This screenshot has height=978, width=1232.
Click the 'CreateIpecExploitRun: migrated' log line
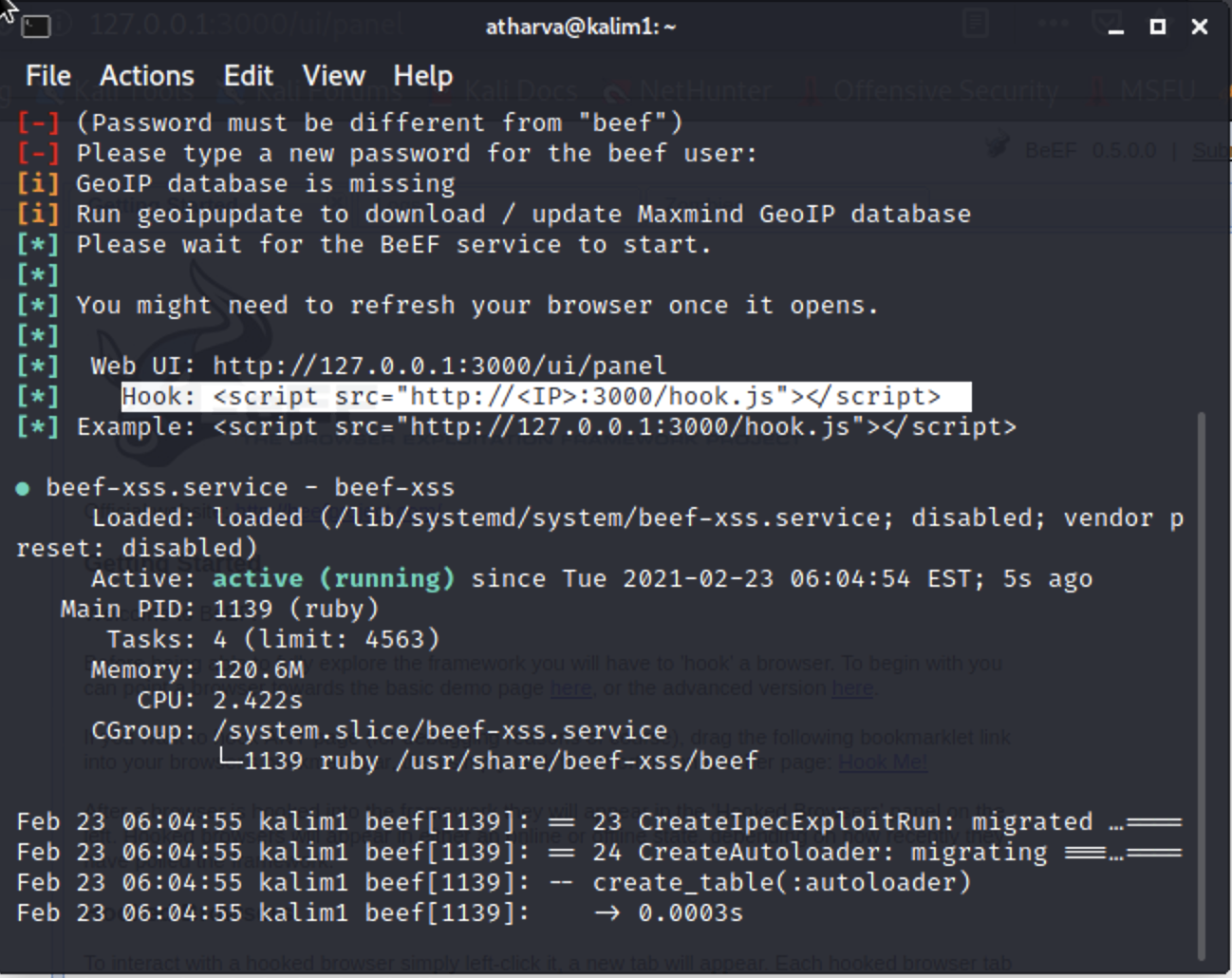click(599, 821)
